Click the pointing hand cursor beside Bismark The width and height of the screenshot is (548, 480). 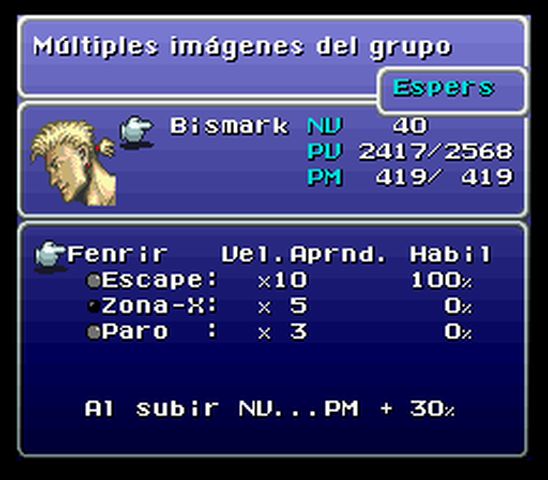136,132
